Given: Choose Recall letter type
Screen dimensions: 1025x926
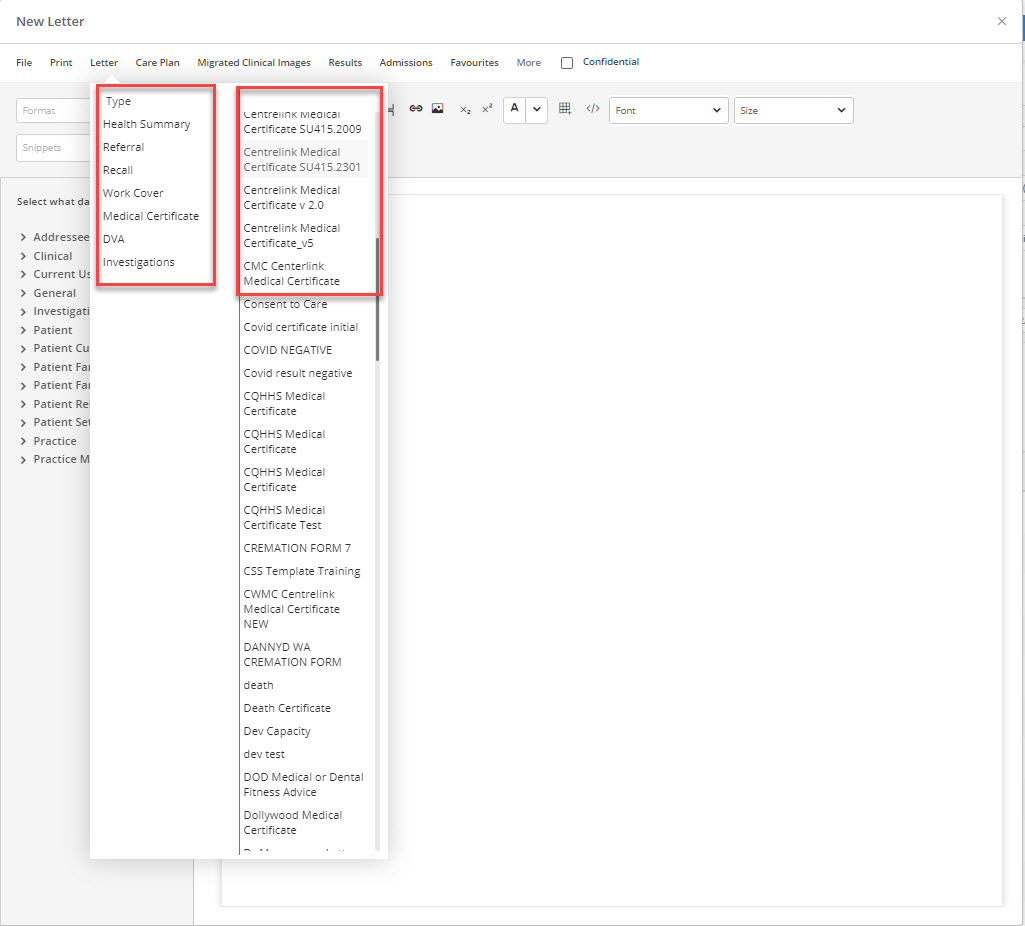Looking at the screenshot, I should coord(118,170).
